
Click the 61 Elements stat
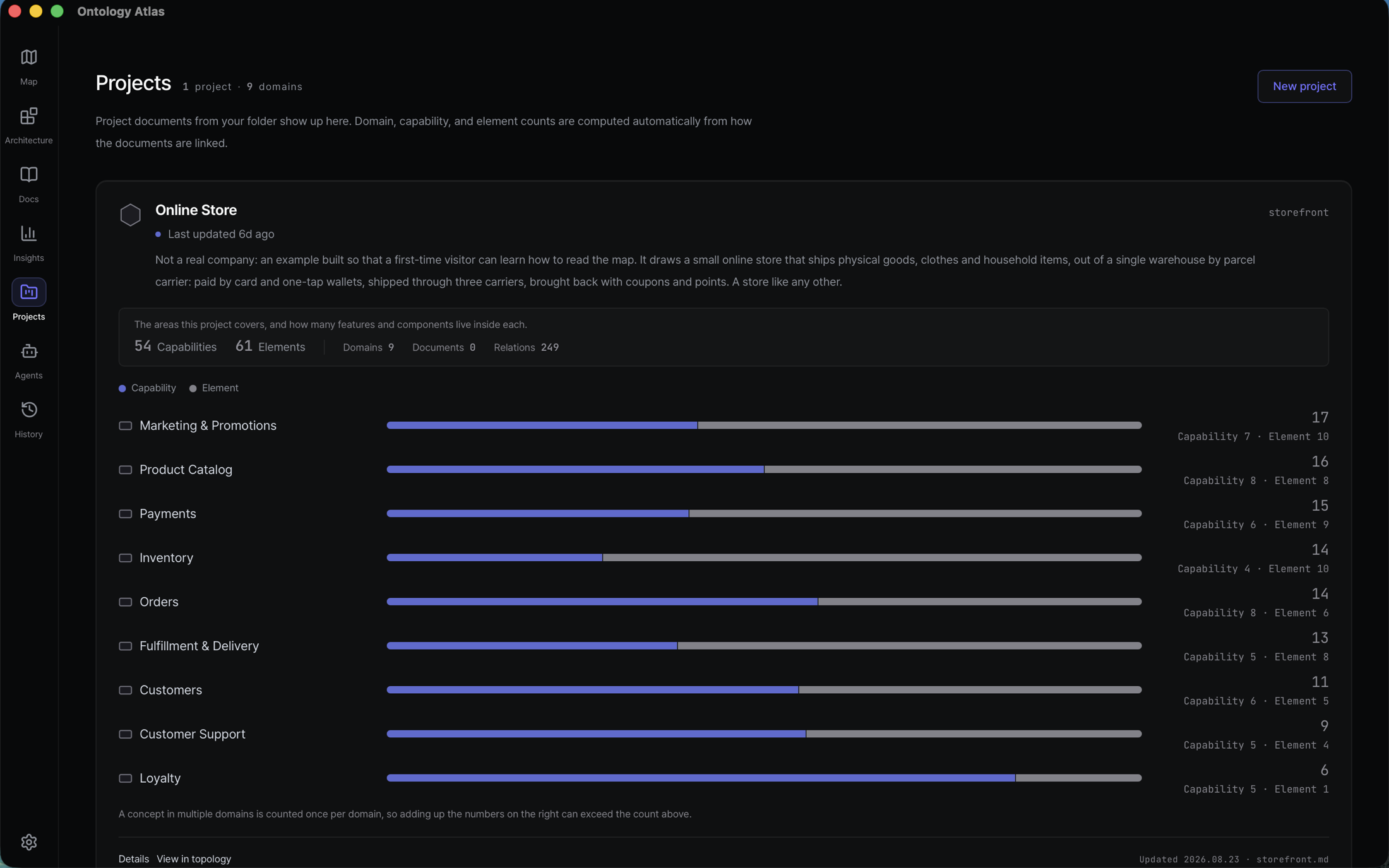pyautogui.click(x=270, y=347)
